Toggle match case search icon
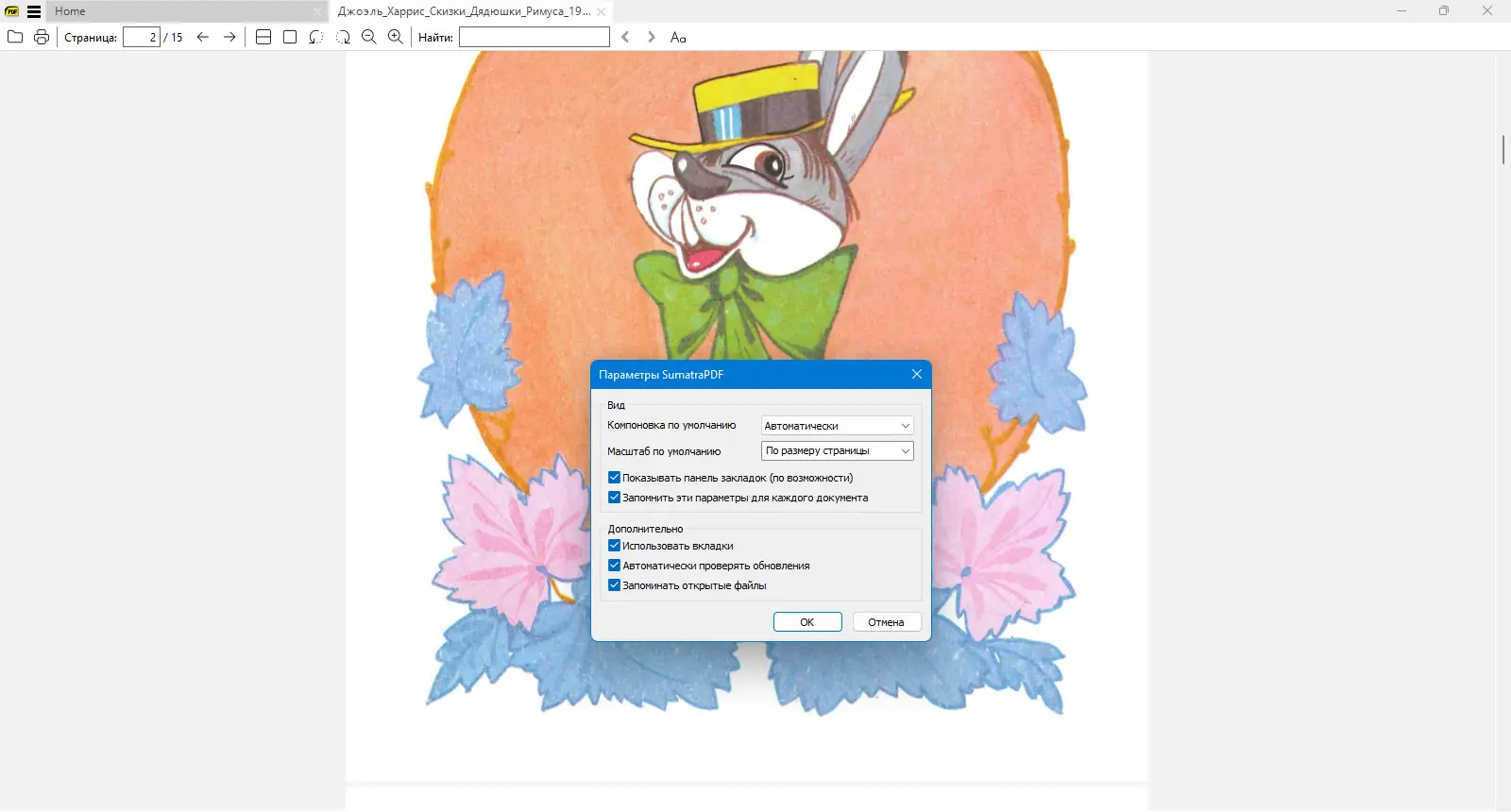 (678, 37)
